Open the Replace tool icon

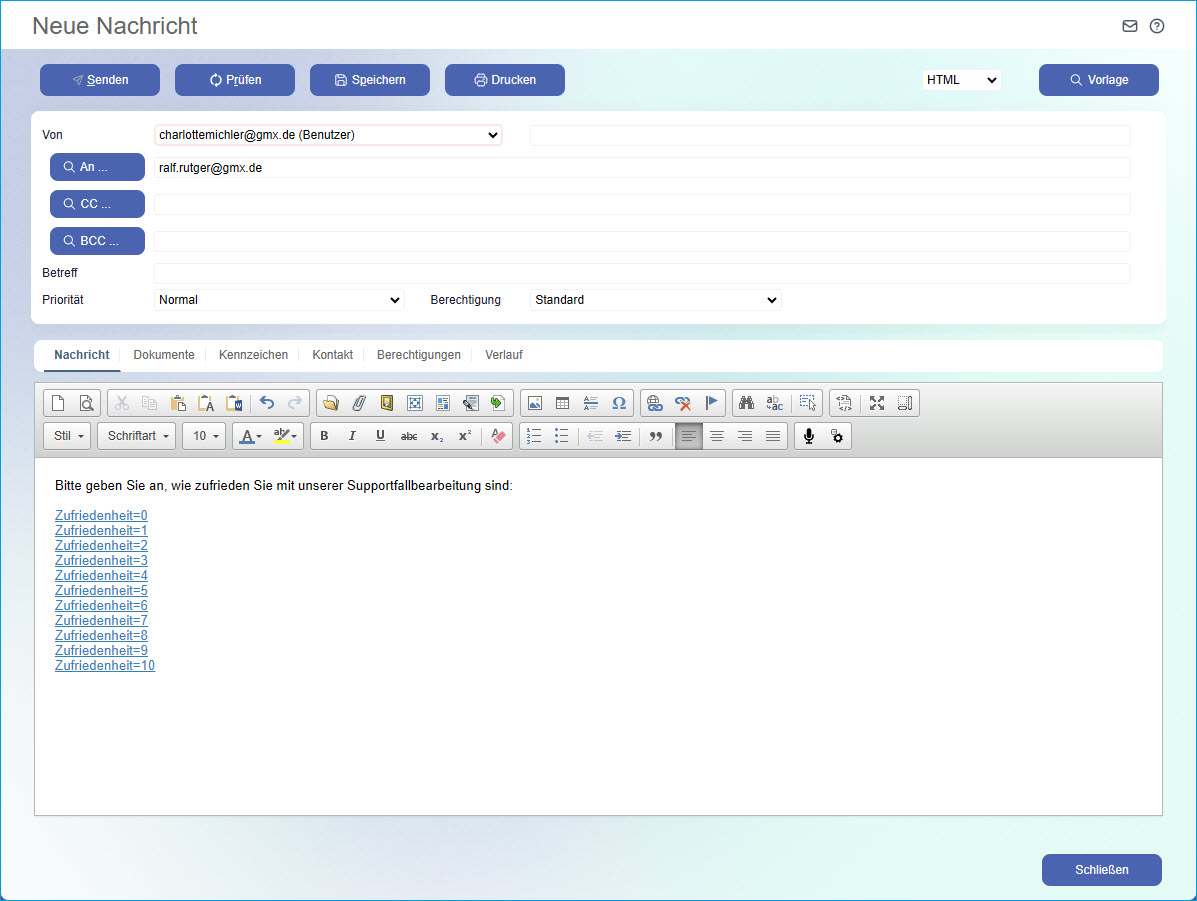pos(775,403)
